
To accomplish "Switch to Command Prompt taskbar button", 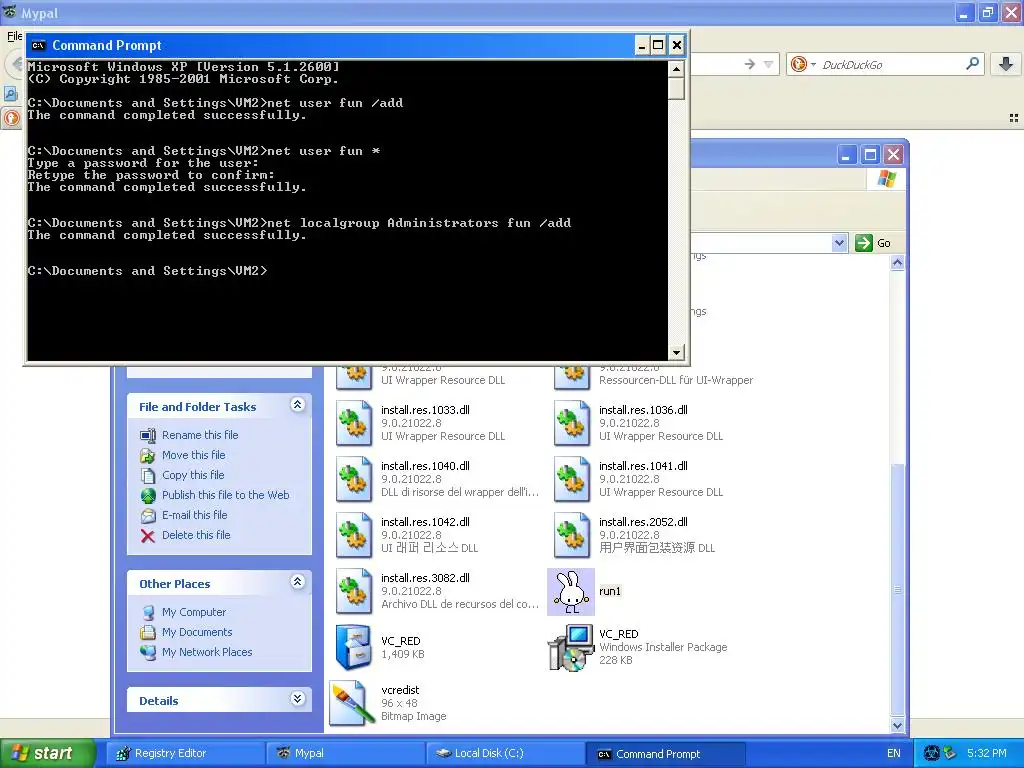I will pyautogui.click(x=666, y=754).
